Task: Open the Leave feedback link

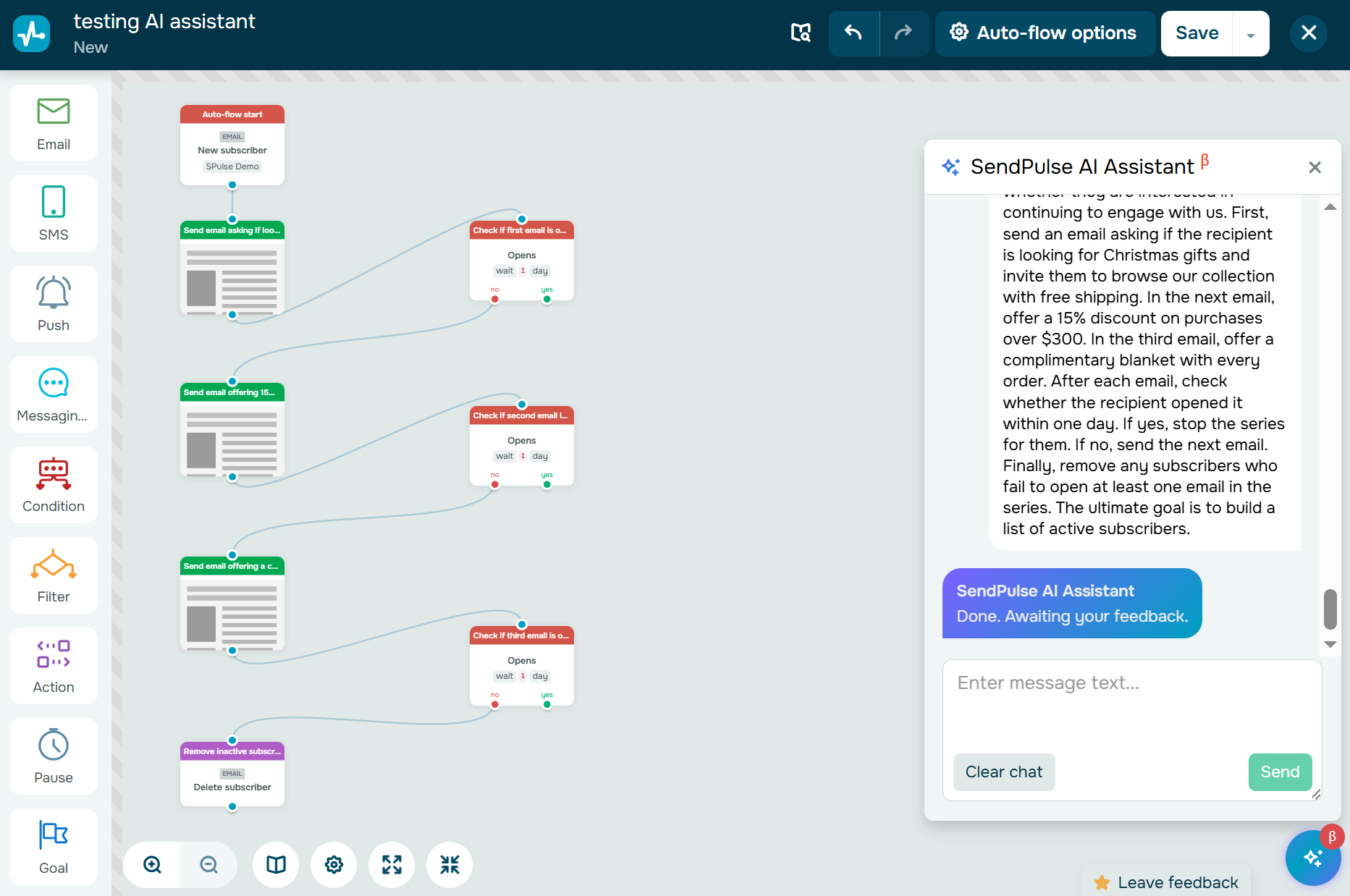Action: pos(1165,882)
